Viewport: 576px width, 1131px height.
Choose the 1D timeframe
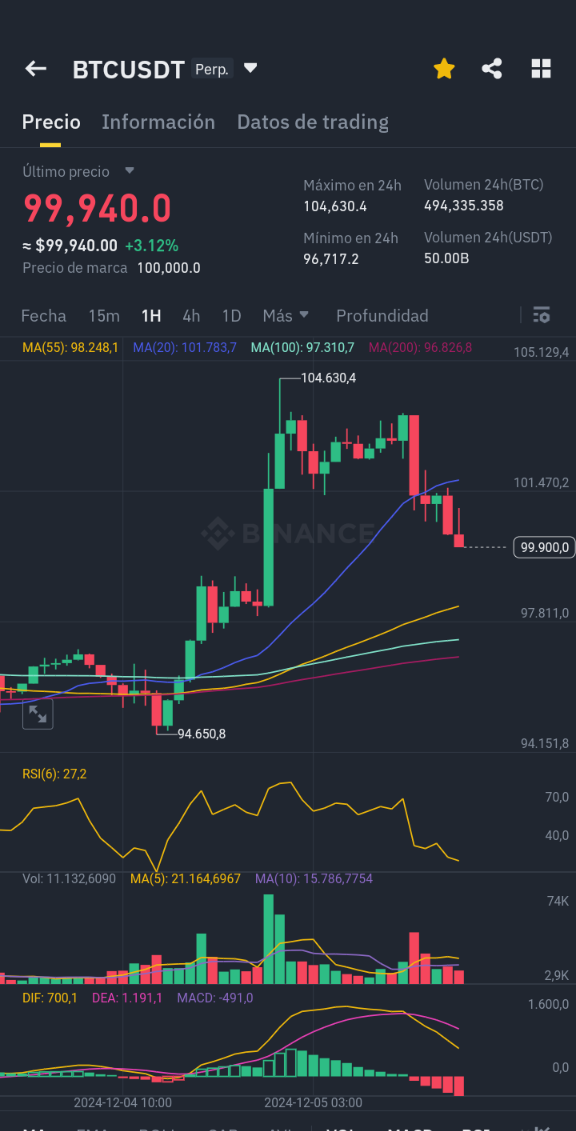coord(231,316)
